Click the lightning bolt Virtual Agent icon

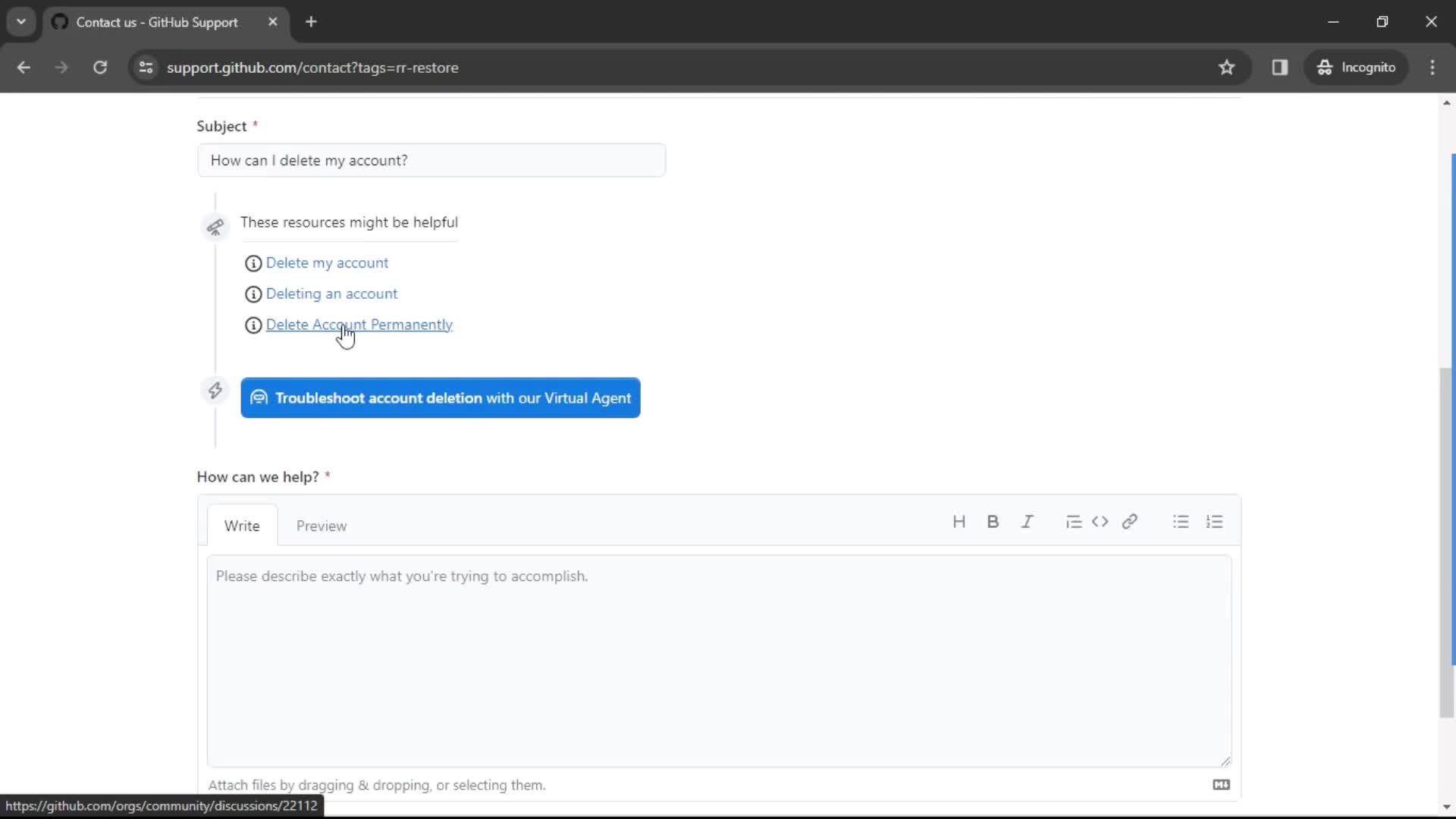click(215, 390)
